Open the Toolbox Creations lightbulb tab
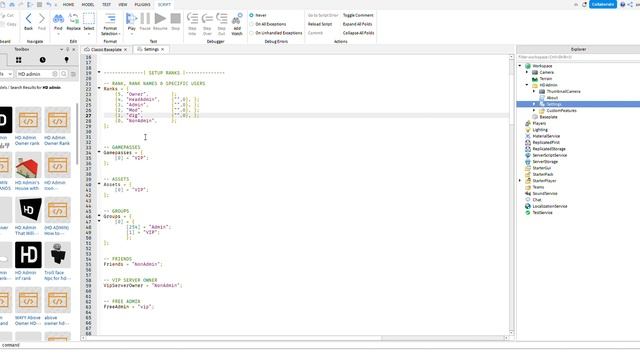Screen dimensions: 640x360 [67, 60]
